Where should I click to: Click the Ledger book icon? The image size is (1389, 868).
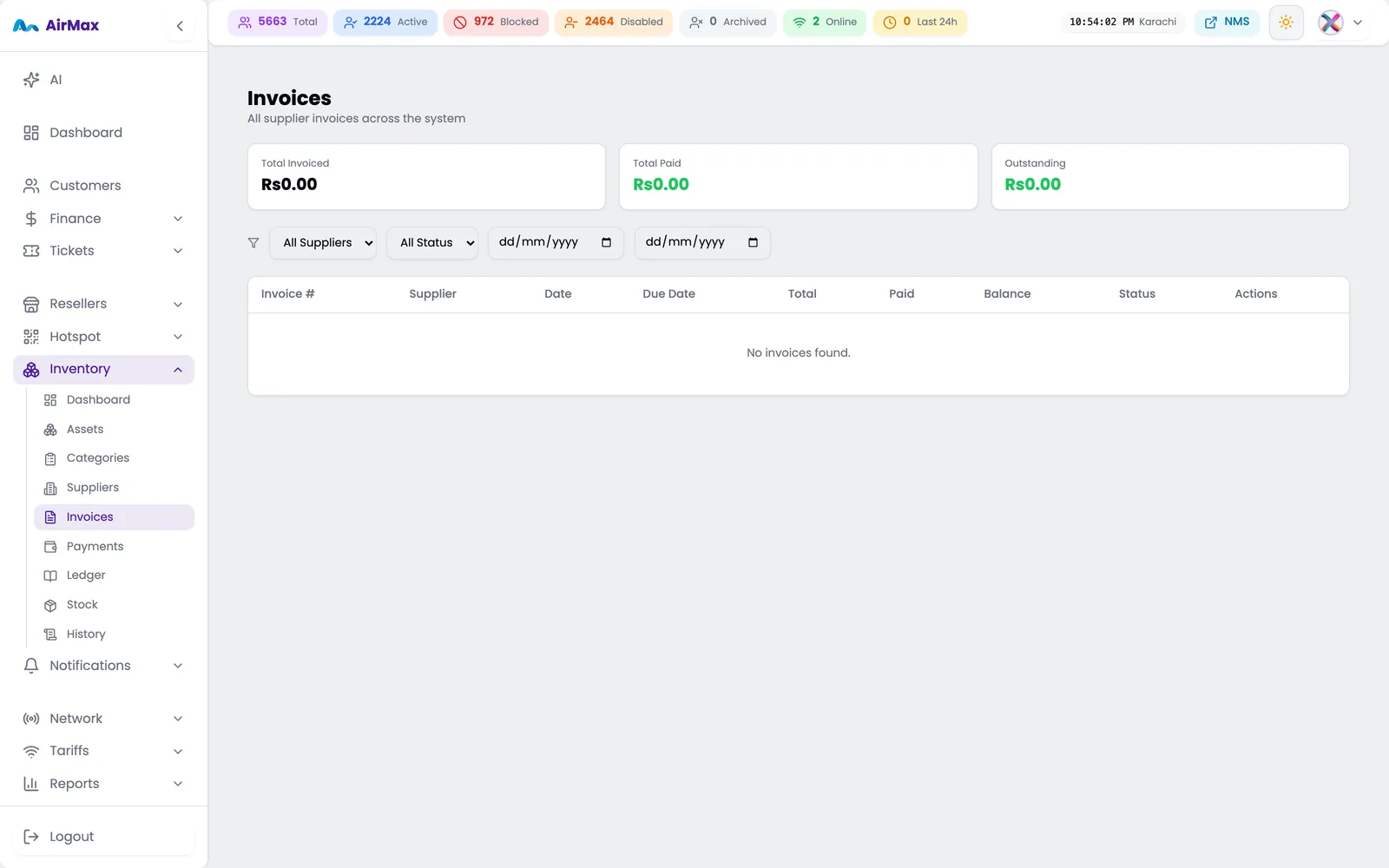(50, 575)
